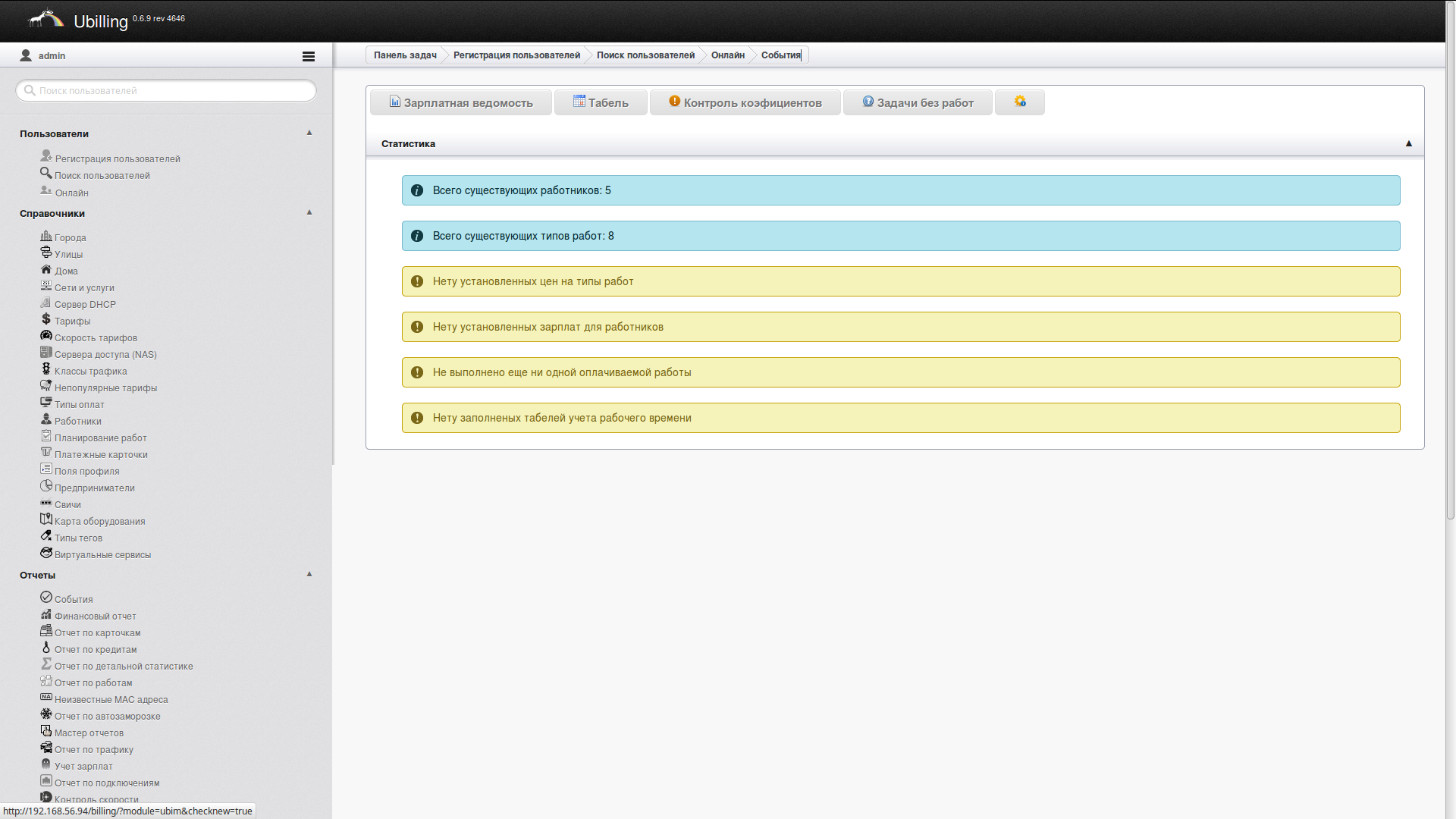
Task: Open Зарплатная ведомость tab
Action: click(x=461, y=102)
